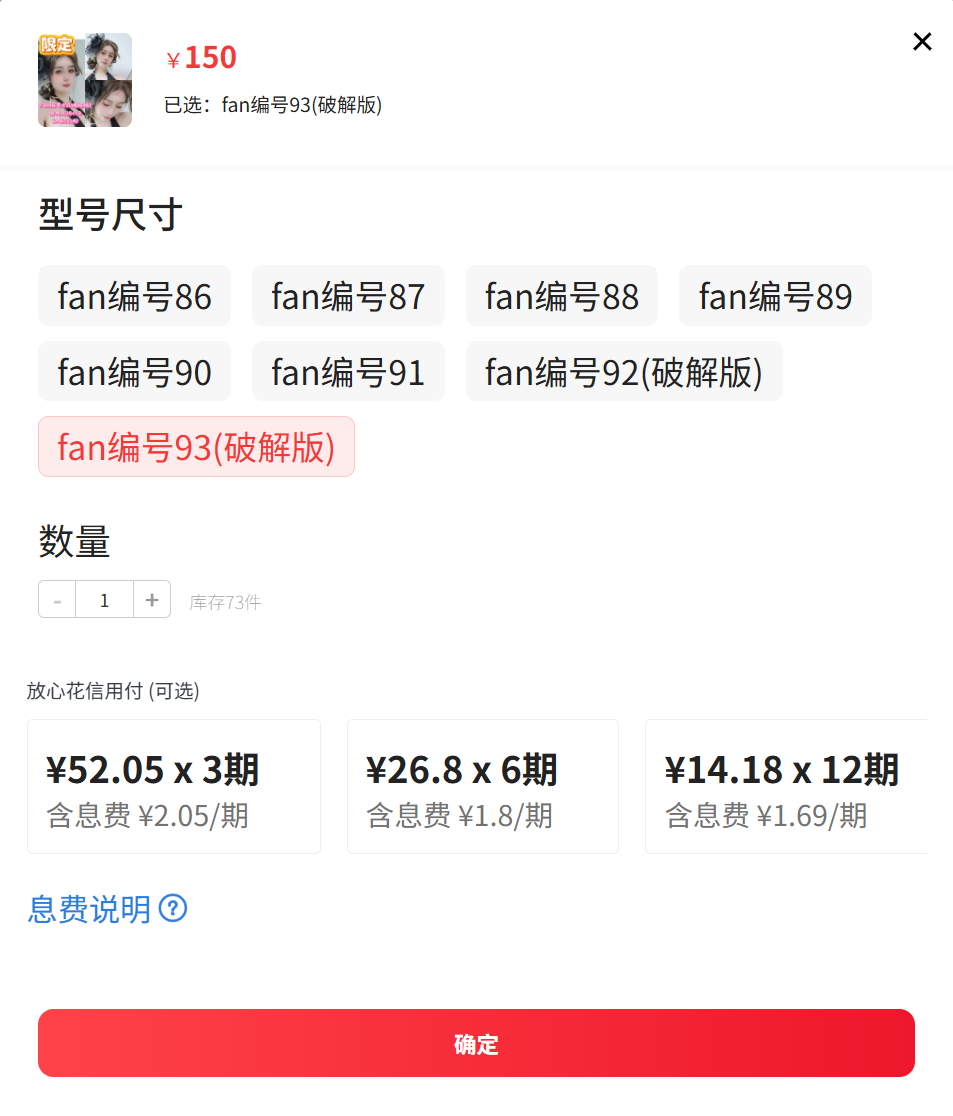Open the 息费说明 fee explanation link
Viewport: 953px width, 1116px height.
pyautogui.click(x=90, y=909)
